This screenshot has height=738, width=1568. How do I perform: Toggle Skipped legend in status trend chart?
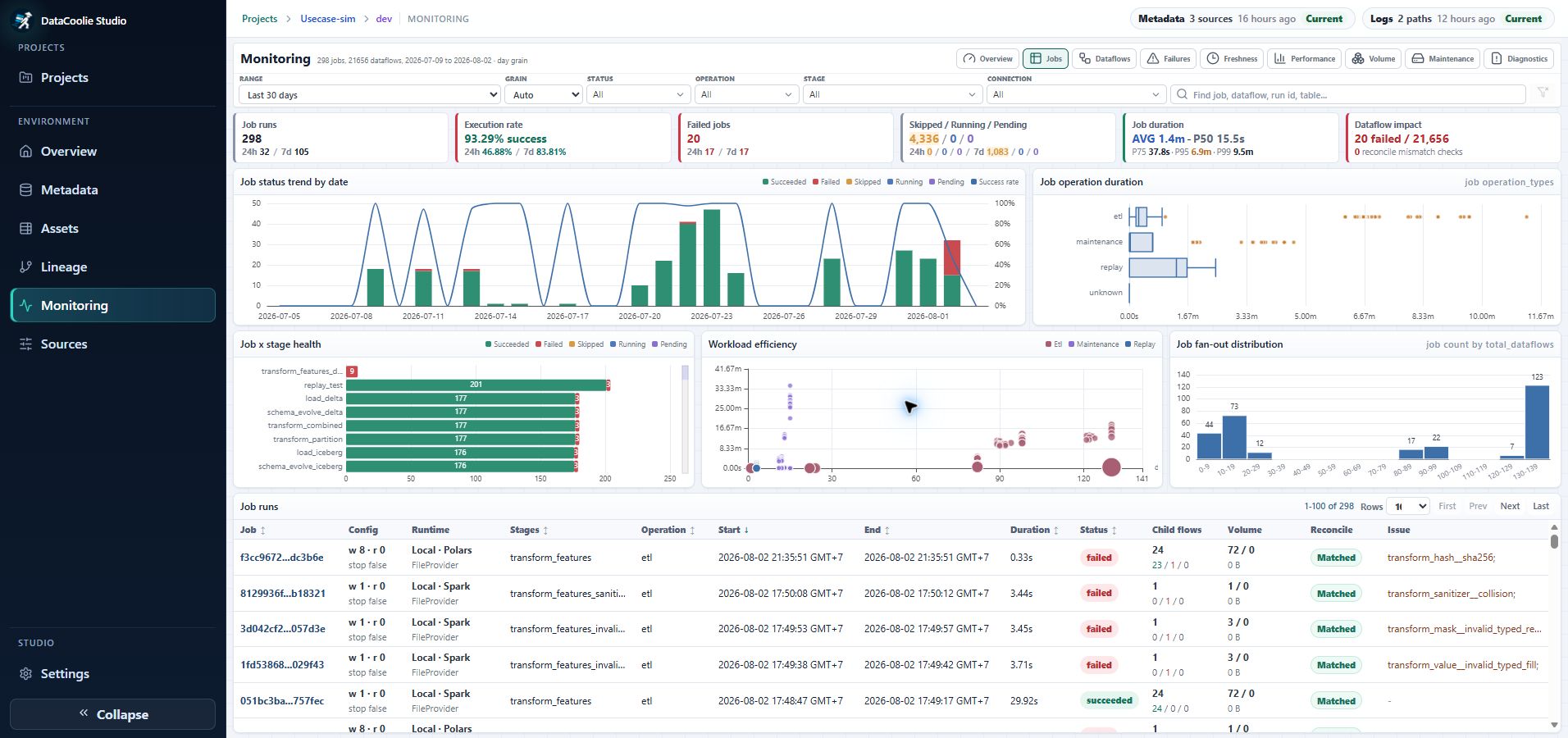(864, 182)
